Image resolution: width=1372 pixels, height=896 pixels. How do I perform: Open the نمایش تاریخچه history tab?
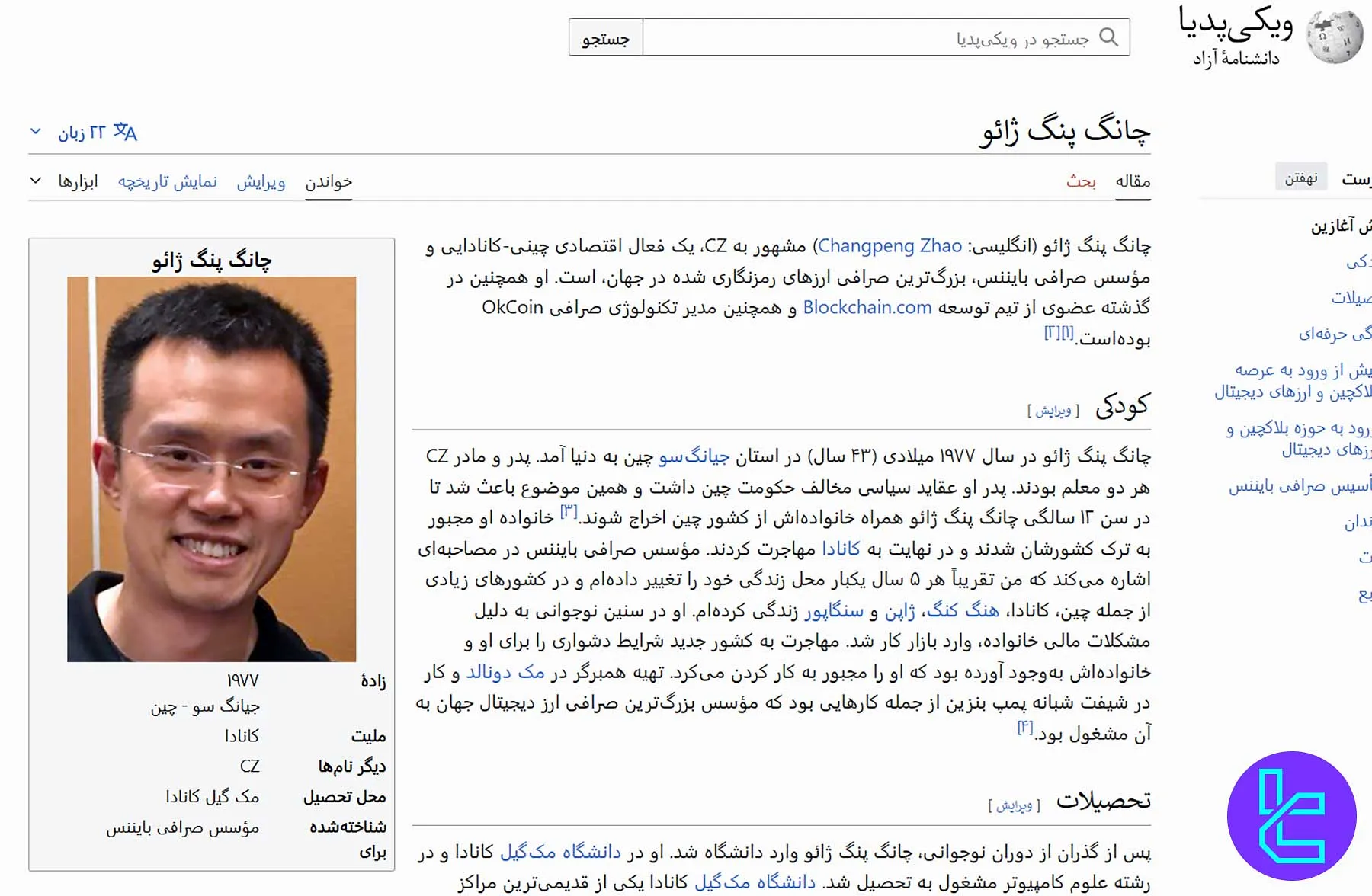click(x=168, y=181)
